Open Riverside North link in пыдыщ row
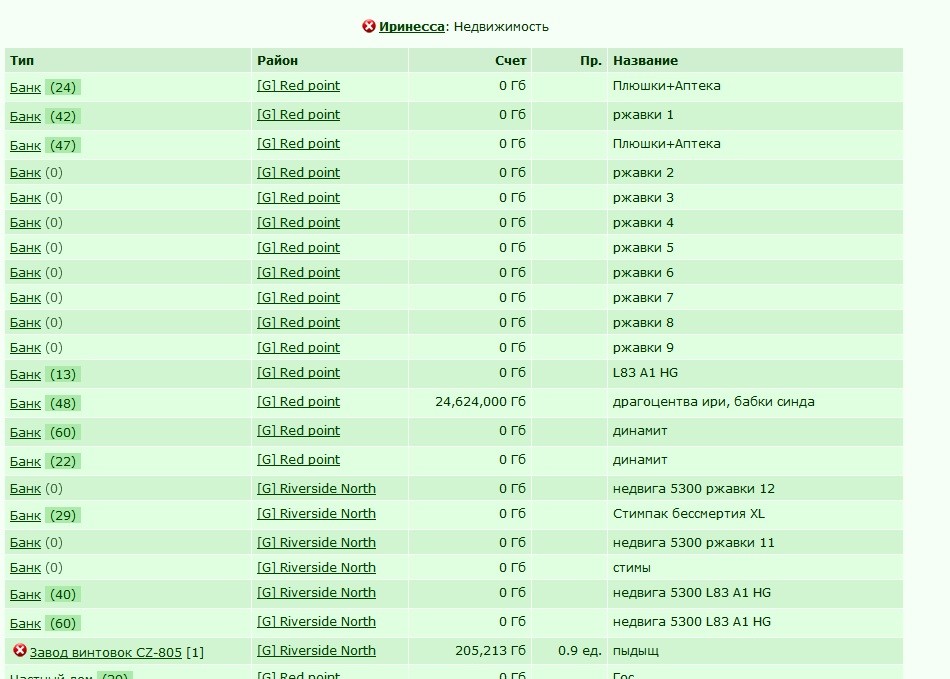The height and width of the screenshot is (679, 950). (316, 650)
